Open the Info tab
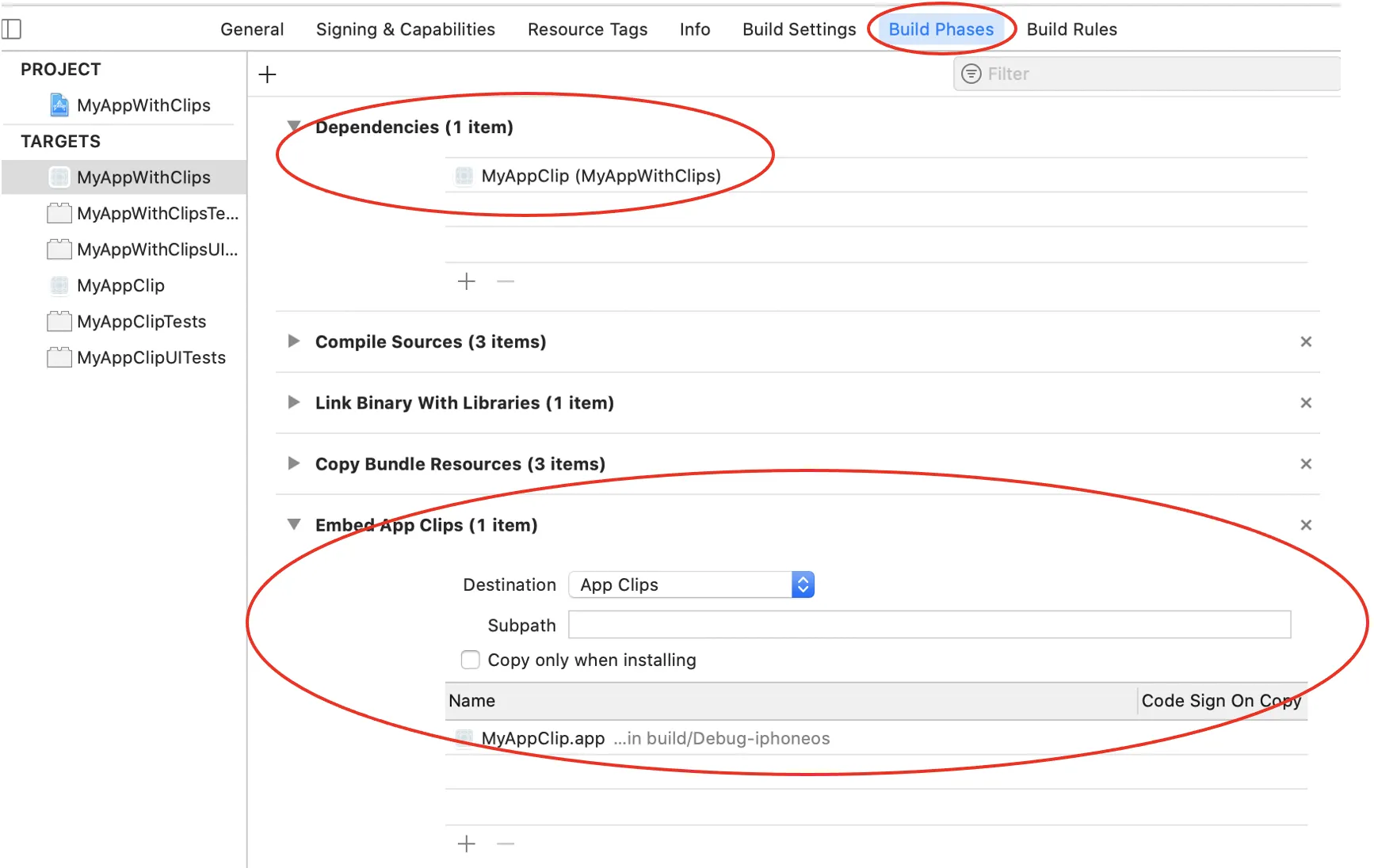Viewport: 1374px width, 868px height. pos(695,29)
